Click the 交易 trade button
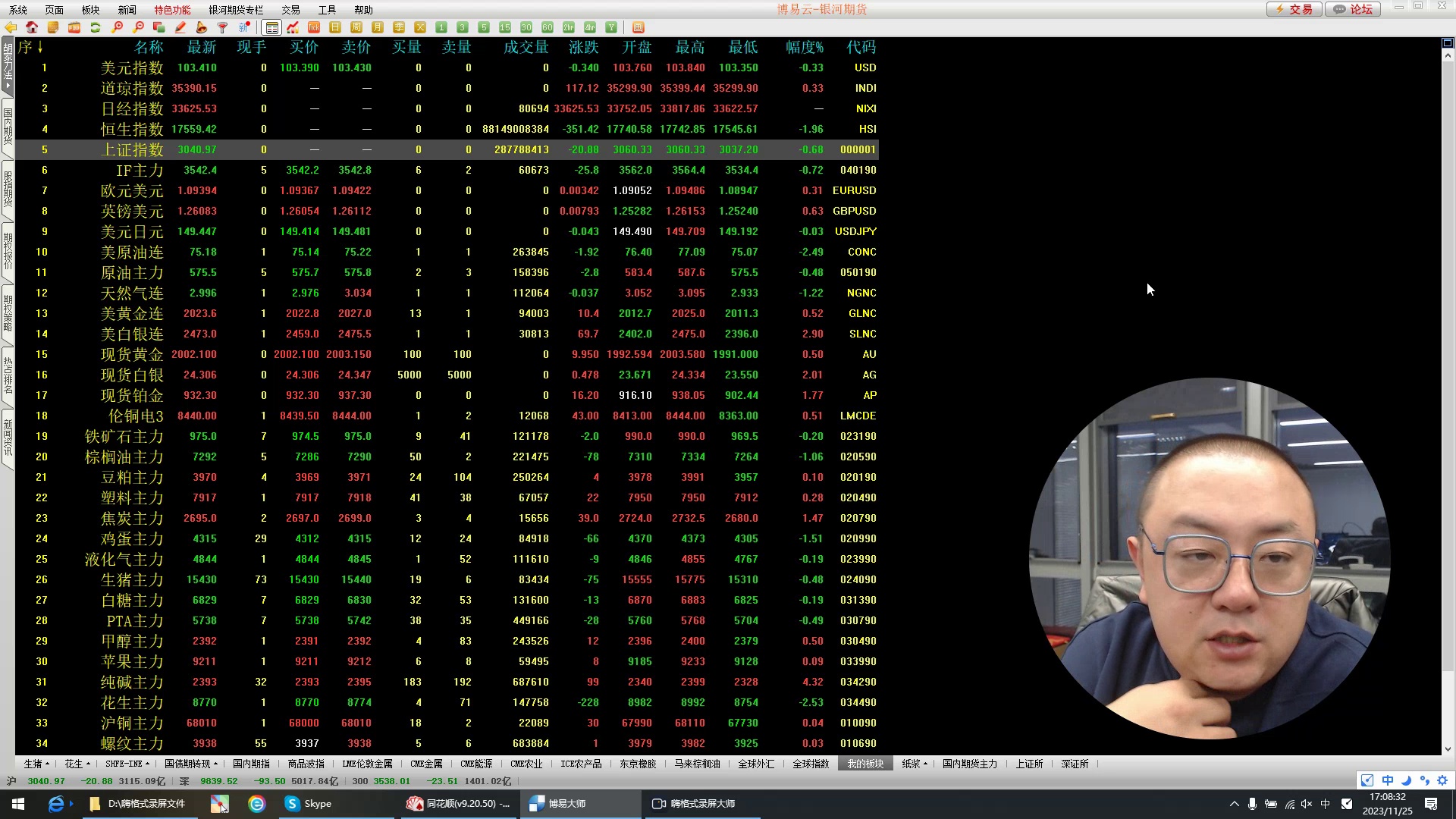This screenshot has width=1456, height=819. point(1294,9)
